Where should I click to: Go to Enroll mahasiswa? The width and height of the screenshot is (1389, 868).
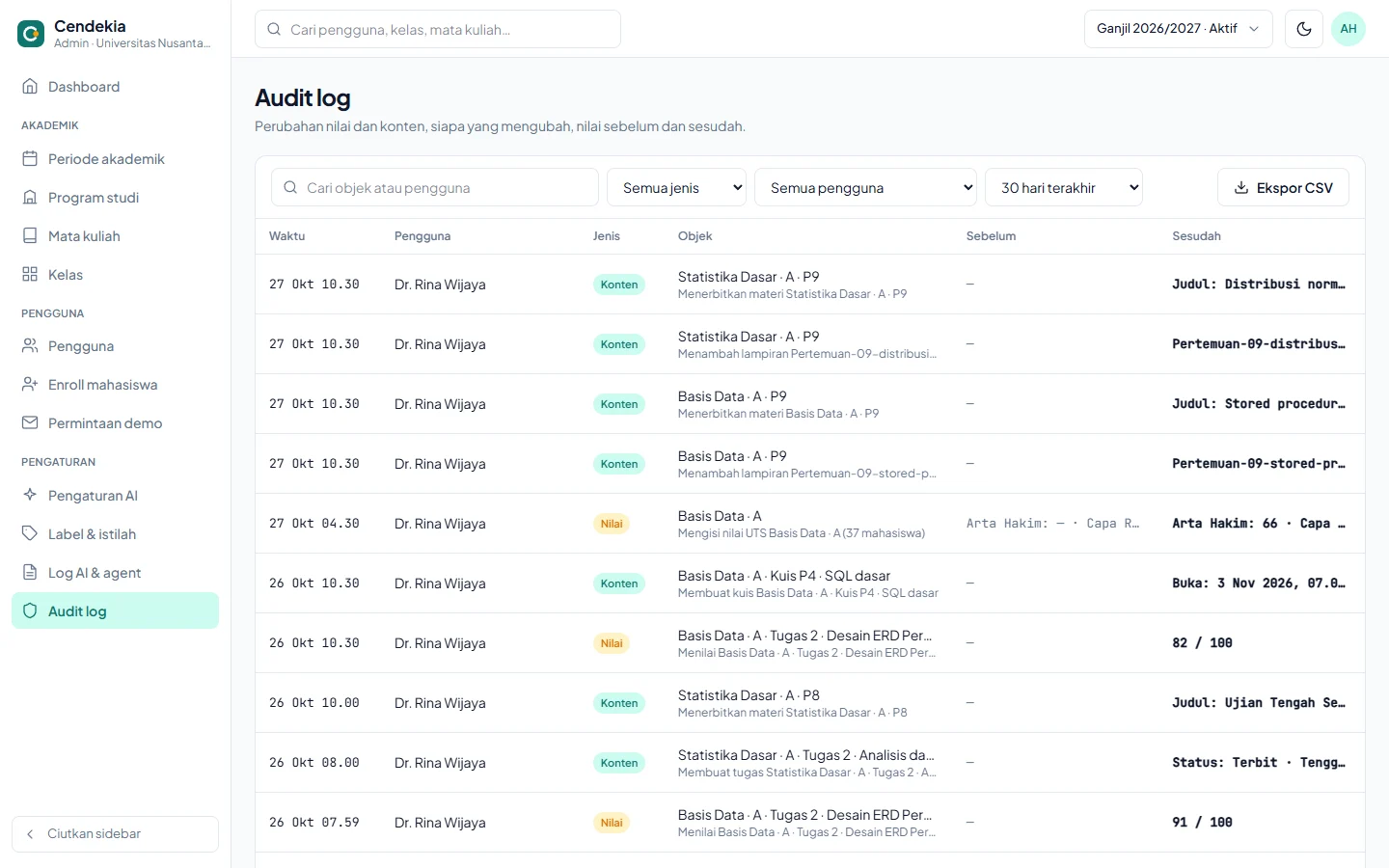click(115, 384)
